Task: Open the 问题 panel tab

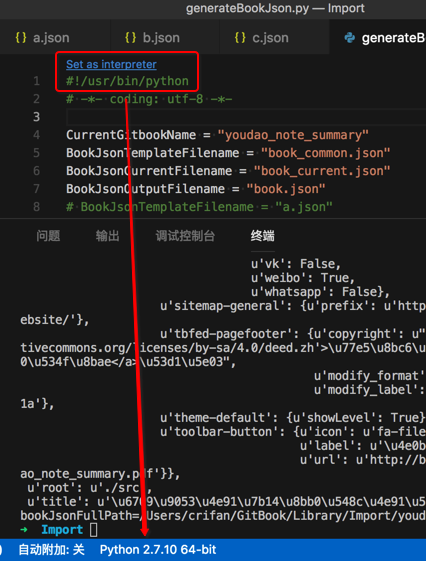Action: (48, 236)
